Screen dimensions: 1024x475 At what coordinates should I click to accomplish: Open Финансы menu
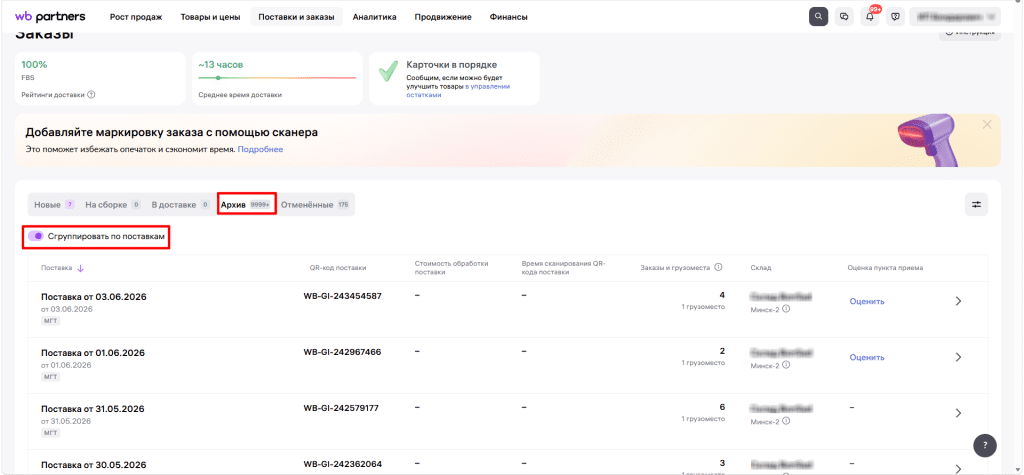(508, 17)
